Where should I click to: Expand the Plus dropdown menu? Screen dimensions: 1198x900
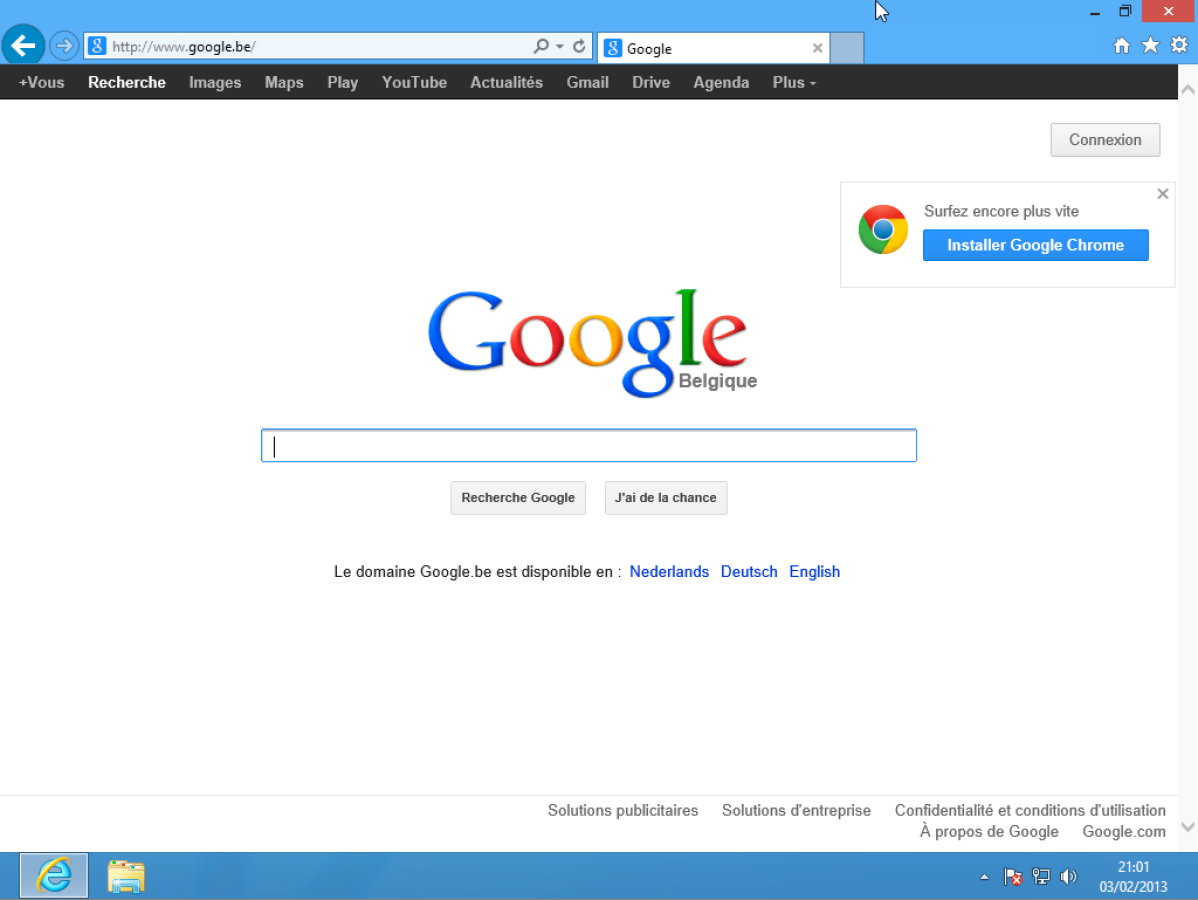[795, 83]
